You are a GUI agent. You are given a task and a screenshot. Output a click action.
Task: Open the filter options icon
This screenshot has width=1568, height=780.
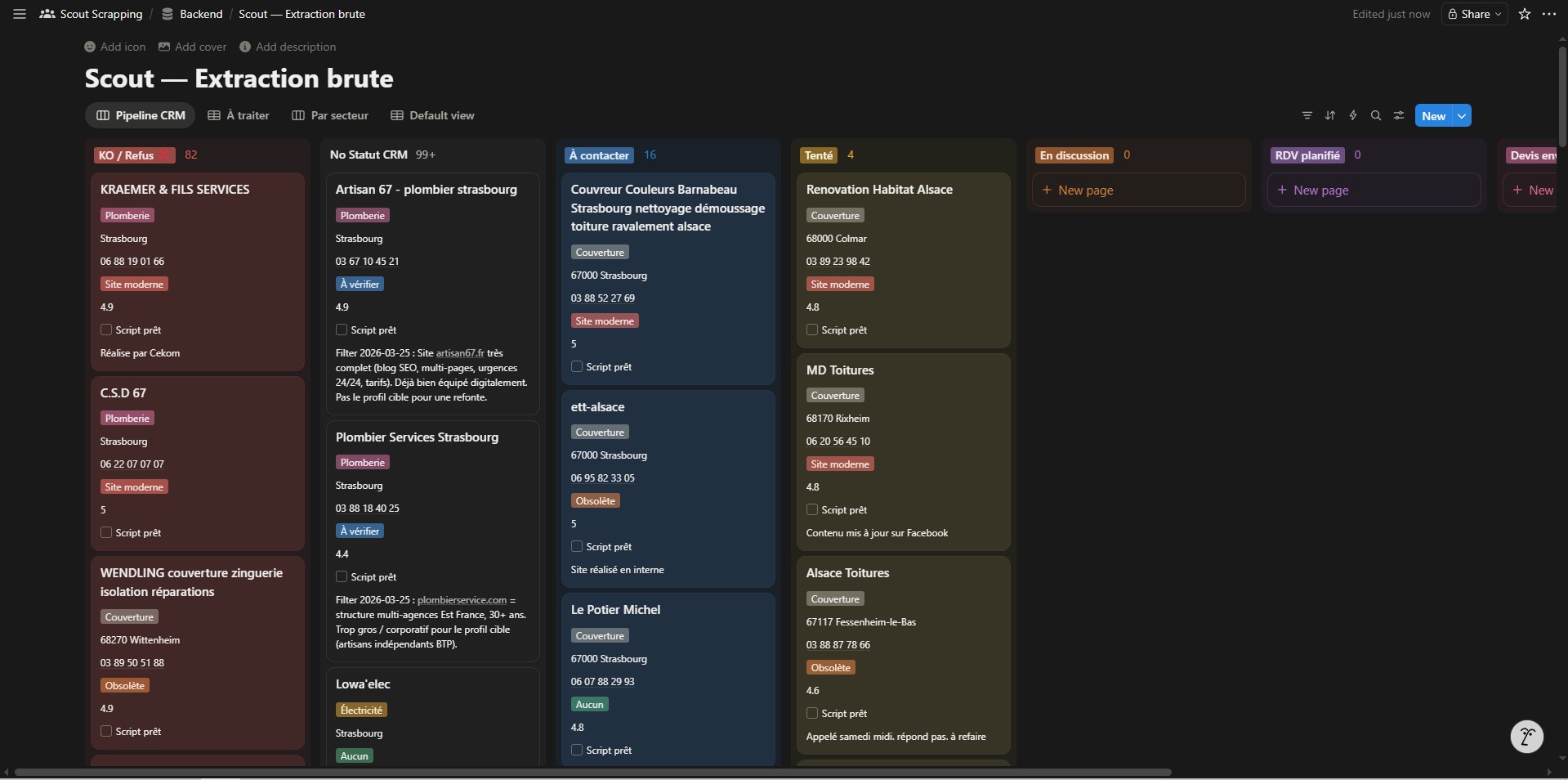1306,115
